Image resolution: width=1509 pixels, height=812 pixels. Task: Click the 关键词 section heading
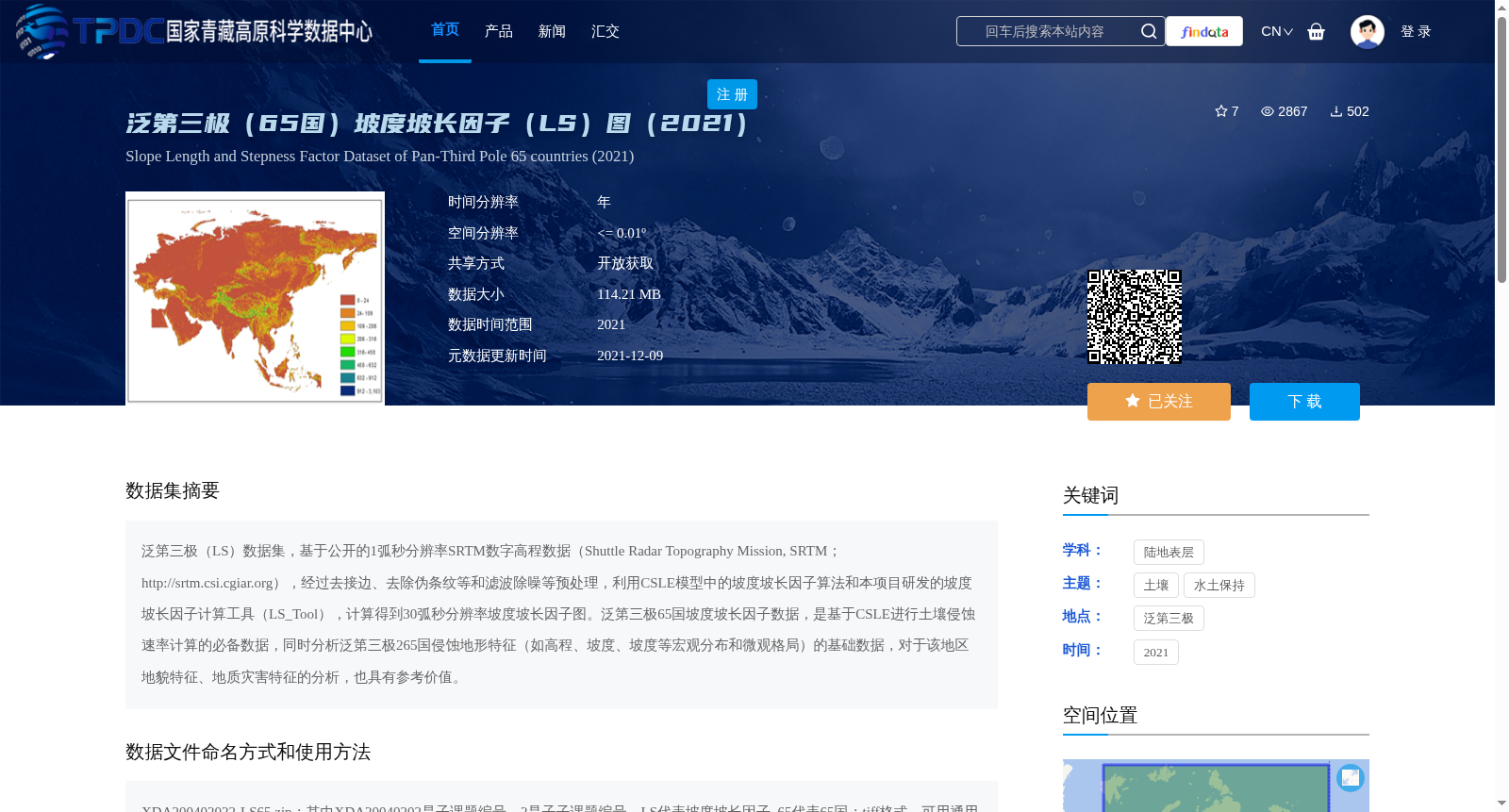coord(1090,495)
